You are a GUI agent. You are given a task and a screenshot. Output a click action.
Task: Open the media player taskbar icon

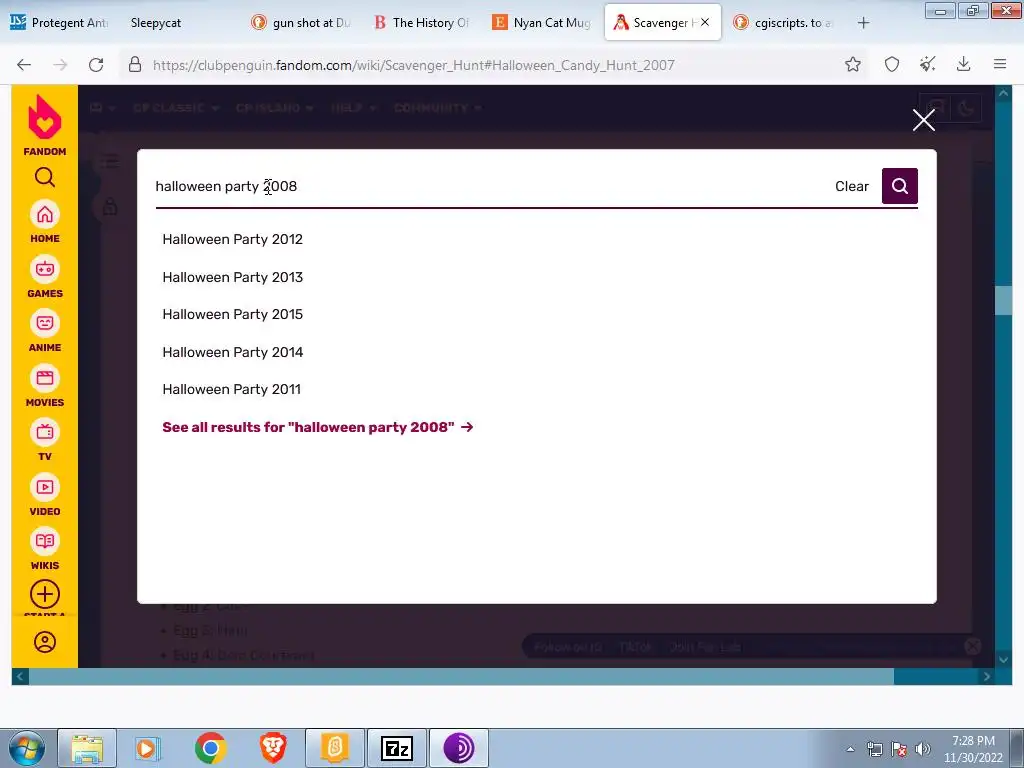(148, 748)
